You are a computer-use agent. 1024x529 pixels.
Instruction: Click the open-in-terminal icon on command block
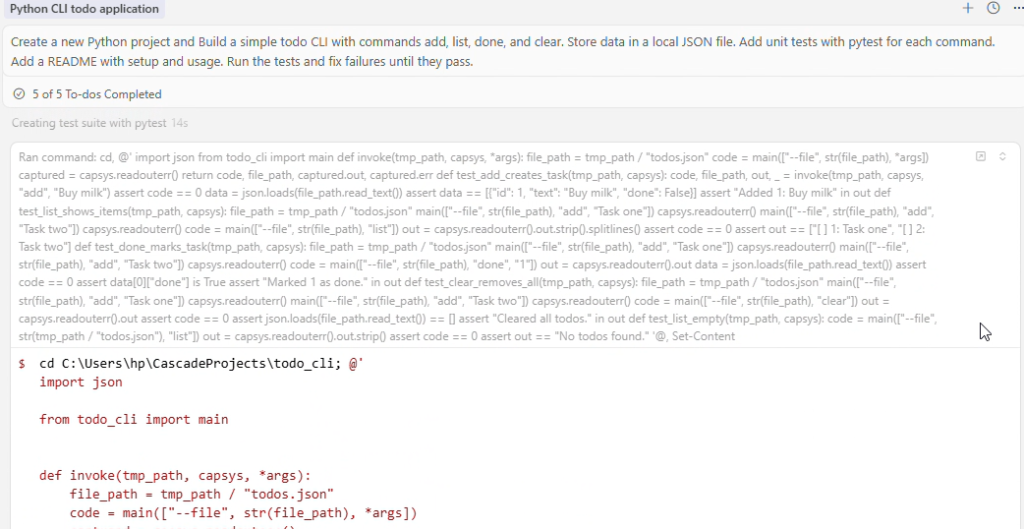(x=981, y=156)
